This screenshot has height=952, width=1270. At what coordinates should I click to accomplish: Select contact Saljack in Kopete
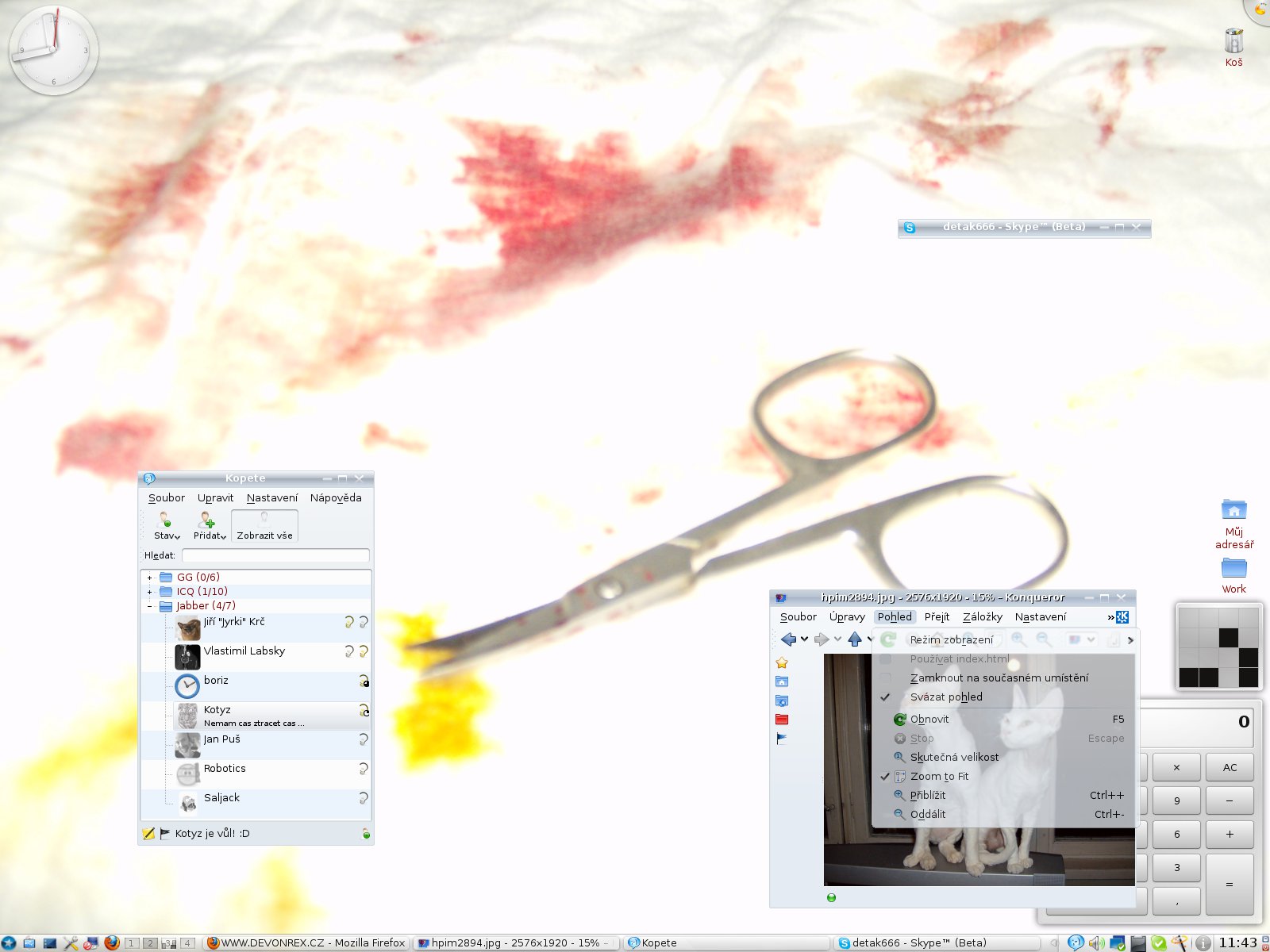[x=256, y=804]
